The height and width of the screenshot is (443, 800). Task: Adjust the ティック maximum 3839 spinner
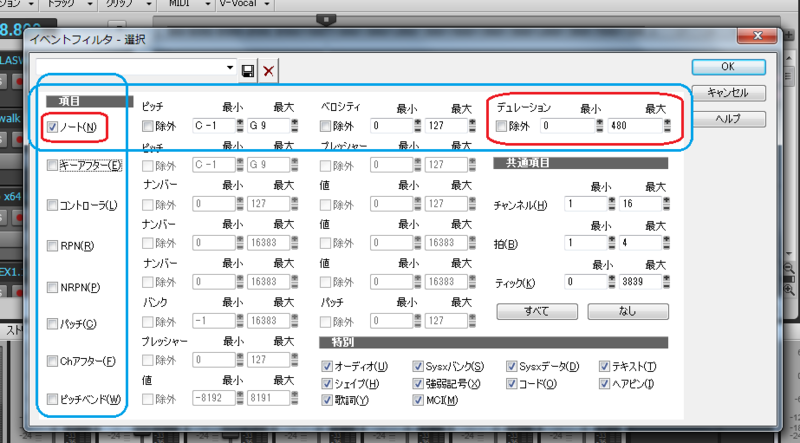tap(666, 281)
